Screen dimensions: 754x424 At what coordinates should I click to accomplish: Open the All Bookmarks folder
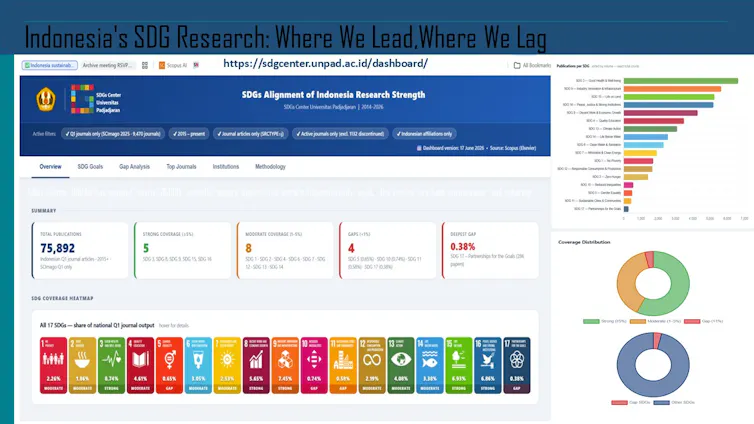[532, 65]
